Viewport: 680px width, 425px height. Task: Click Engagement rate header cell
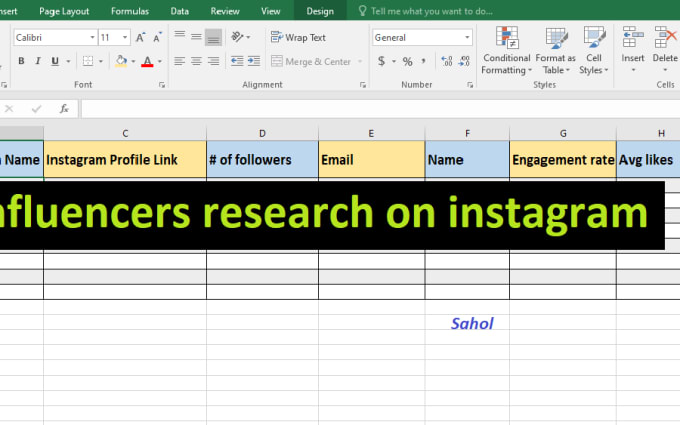[563, 160]
